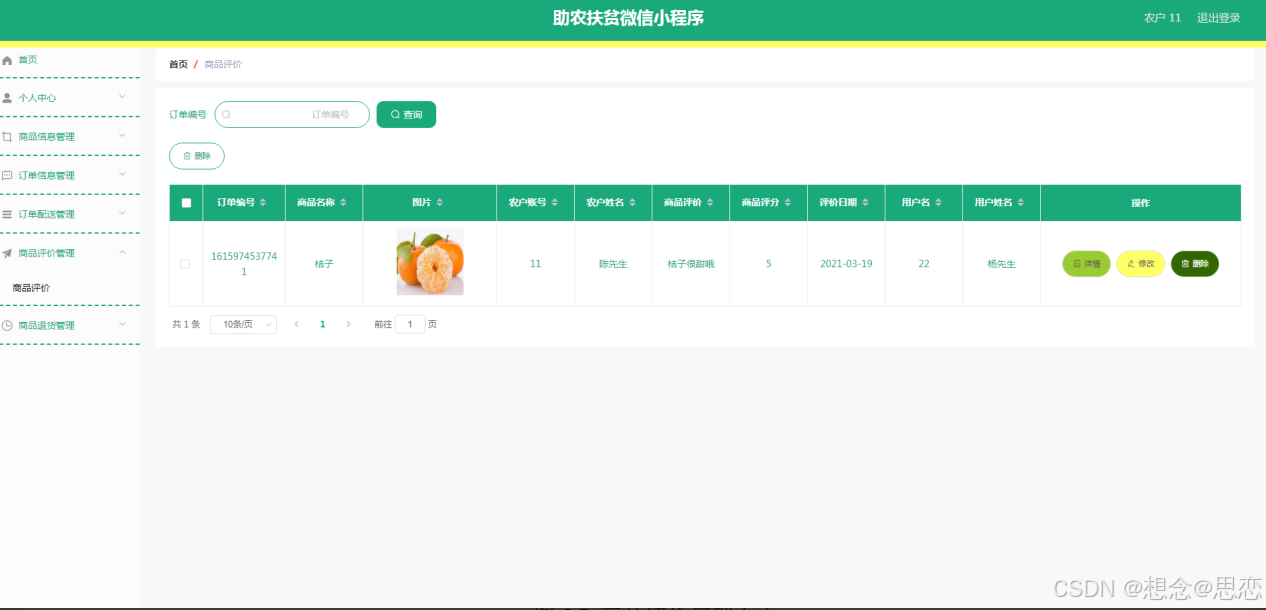
Task: Click the paper plane icon beside 商品评价管理
Action: point(7,253)
